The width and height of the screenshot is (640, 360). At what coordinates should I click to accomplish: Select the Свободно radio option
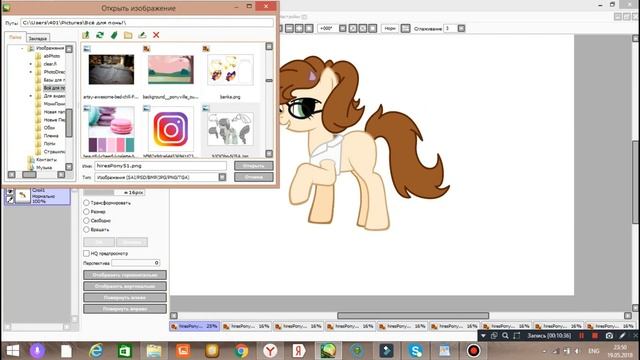coord(86,220)
